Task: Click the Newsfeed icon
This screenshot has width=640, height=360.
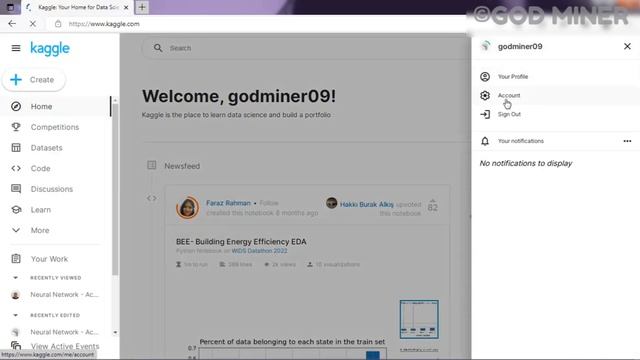Action: 151,165
